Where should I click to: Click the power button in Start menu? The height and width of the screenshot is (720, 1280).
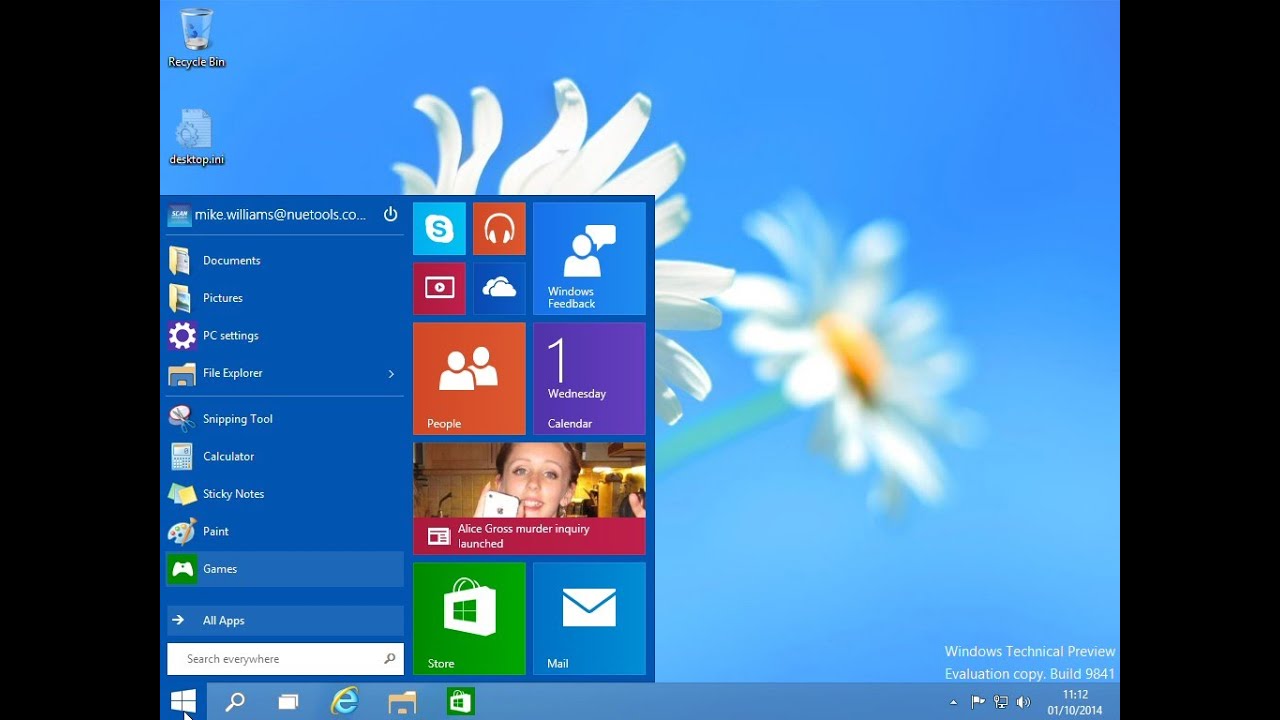click(x=390, y=214)
